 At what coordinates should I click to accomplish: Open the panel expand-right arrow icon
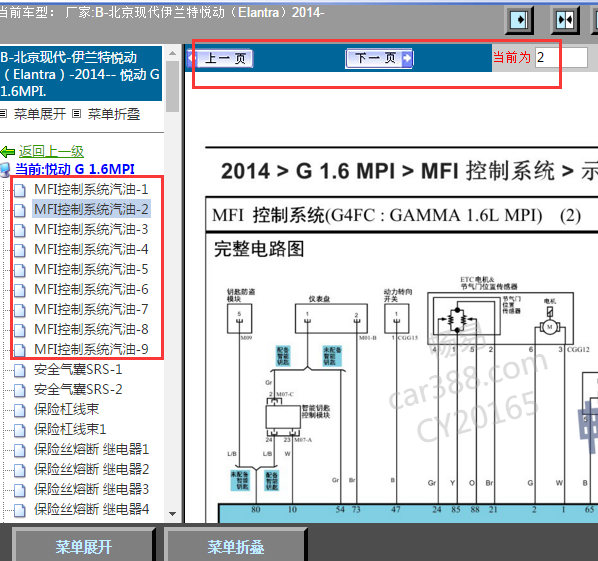519,19
